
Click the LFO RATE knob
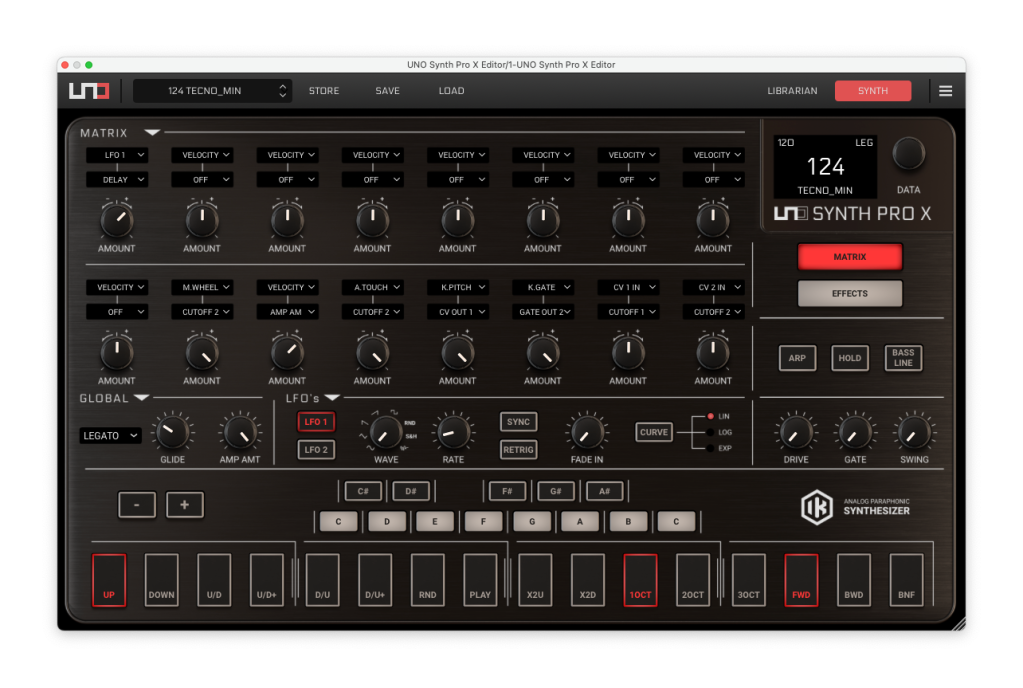[x=451, y=432]
